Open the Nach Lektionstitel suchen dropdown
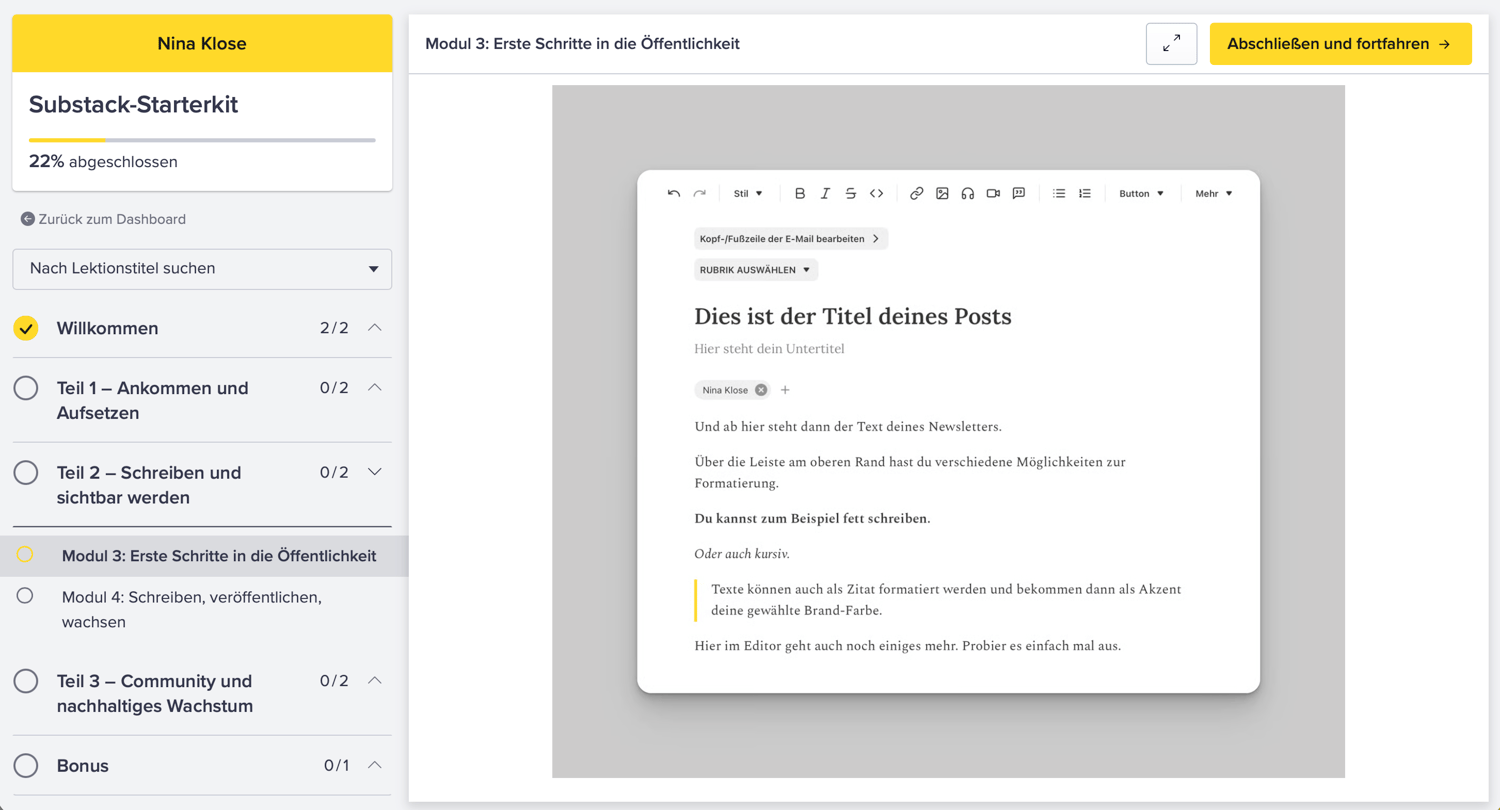This screenshot has width=1500, height=810. 202,269
